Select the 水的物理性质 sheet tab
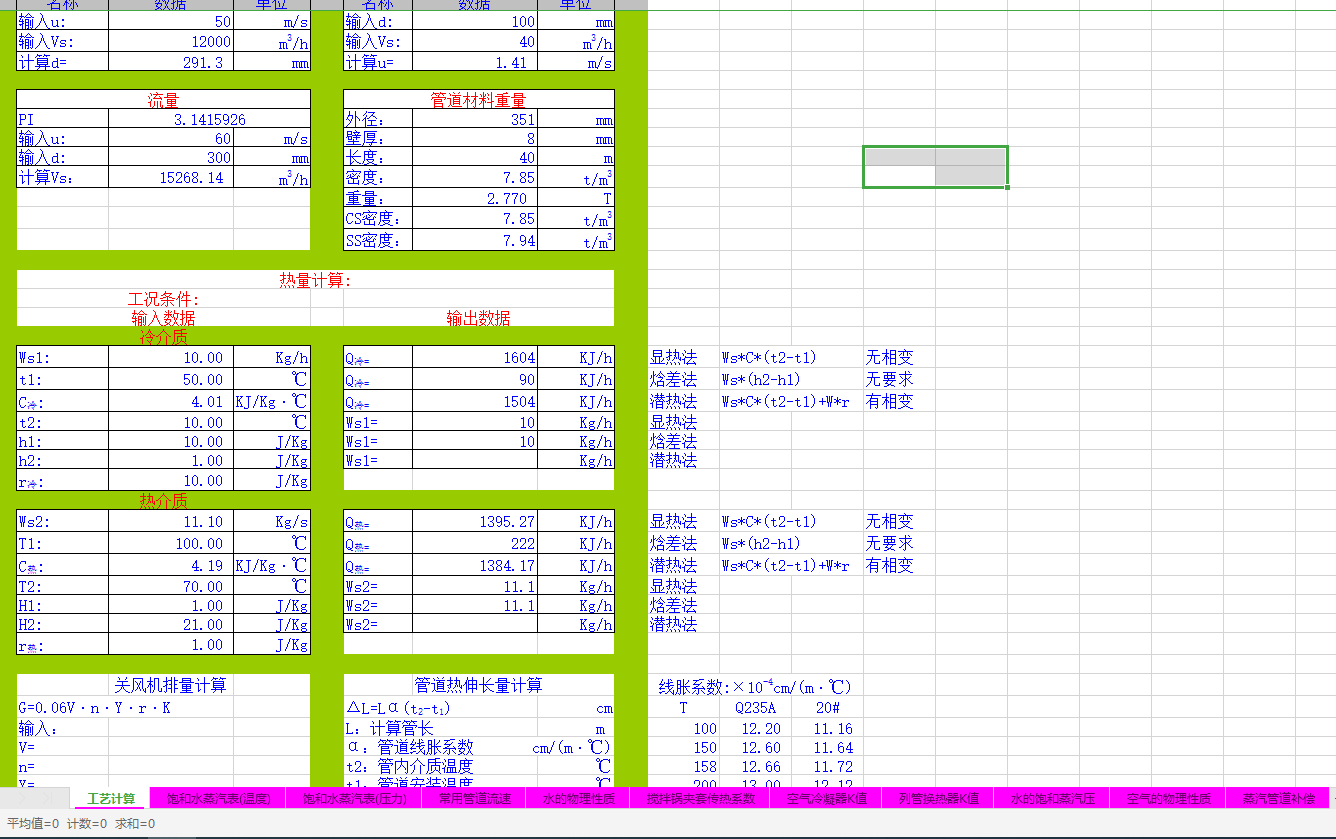1336x839 pixels. (x=579, y=798)
